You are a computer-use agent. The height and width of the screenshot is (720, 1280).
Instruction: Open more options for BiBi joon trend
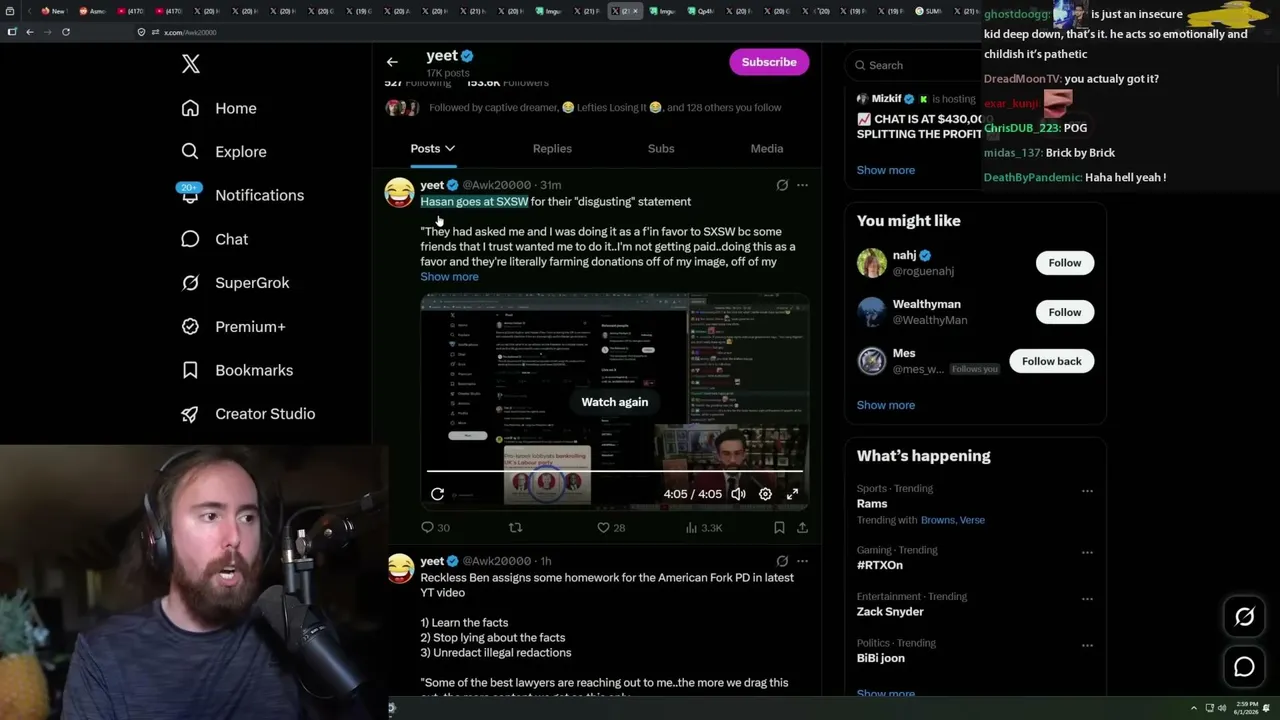(1087, 645)
